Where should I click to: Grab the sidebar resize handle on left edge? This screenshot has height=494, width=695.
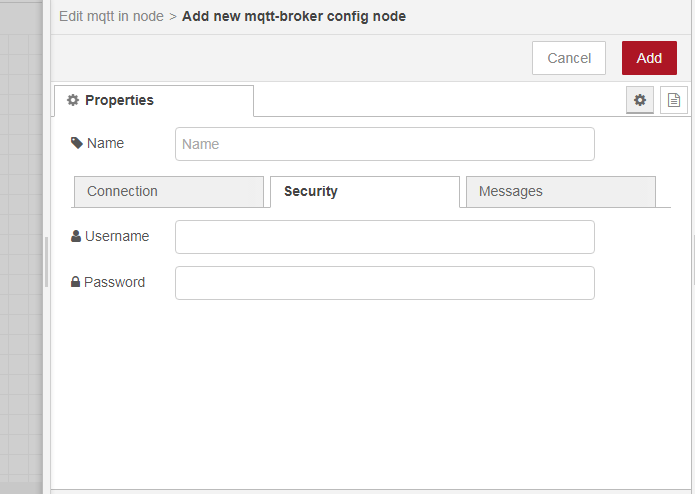[46, 262]
